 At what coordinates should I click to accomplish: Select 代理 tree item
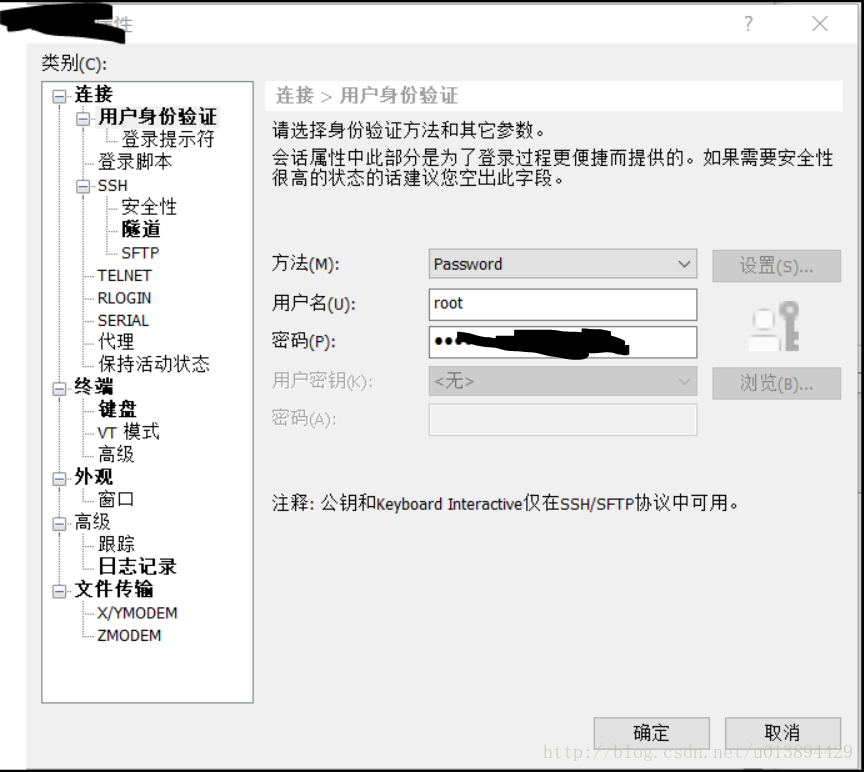[116, 342]
